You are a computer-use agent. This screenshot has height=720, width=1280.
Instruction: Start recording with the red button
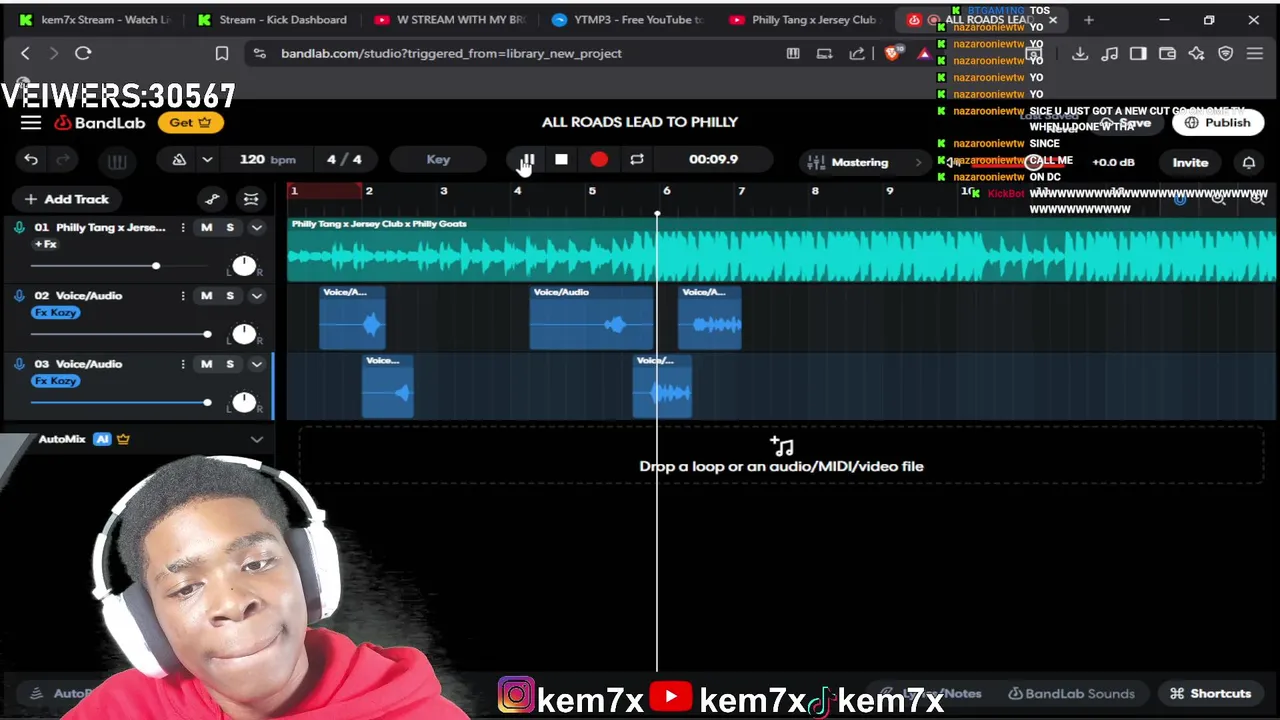tap(599, 160)
